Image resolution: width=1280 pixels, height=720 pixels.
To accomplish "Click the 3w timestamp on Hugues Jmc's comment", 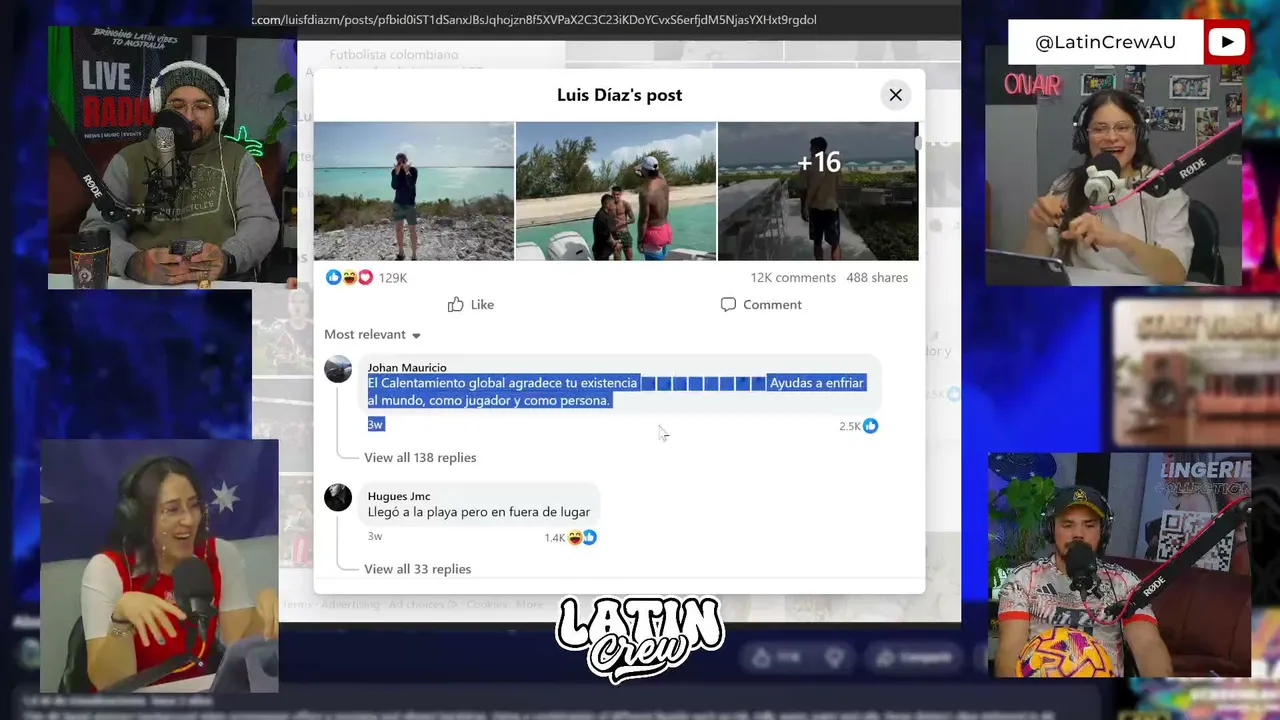I will [375, 536].
